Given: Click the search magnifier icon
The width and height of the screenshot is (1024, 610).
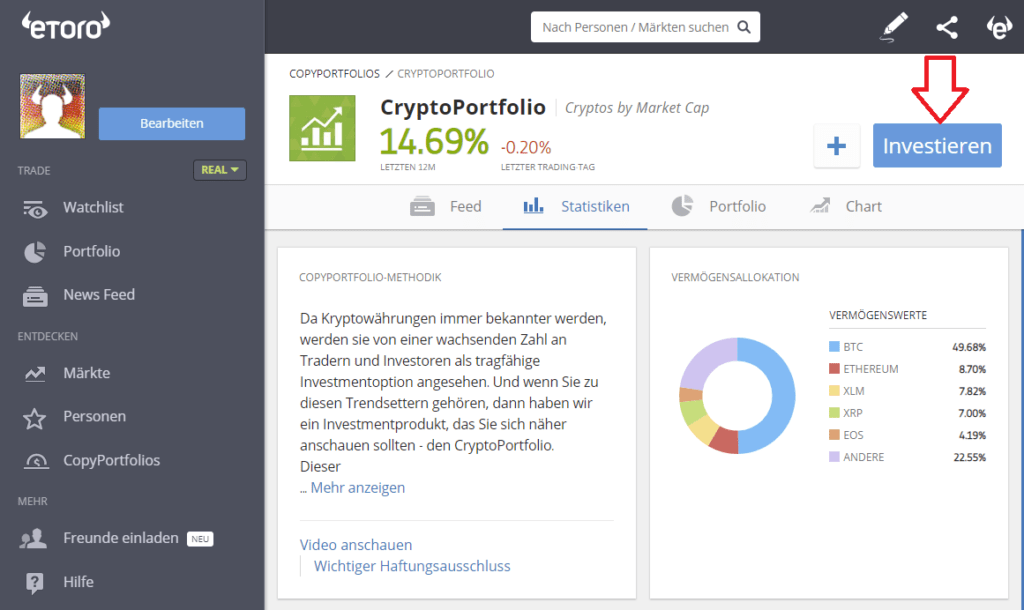Looking at the screenshot, I should pos(744,27).
